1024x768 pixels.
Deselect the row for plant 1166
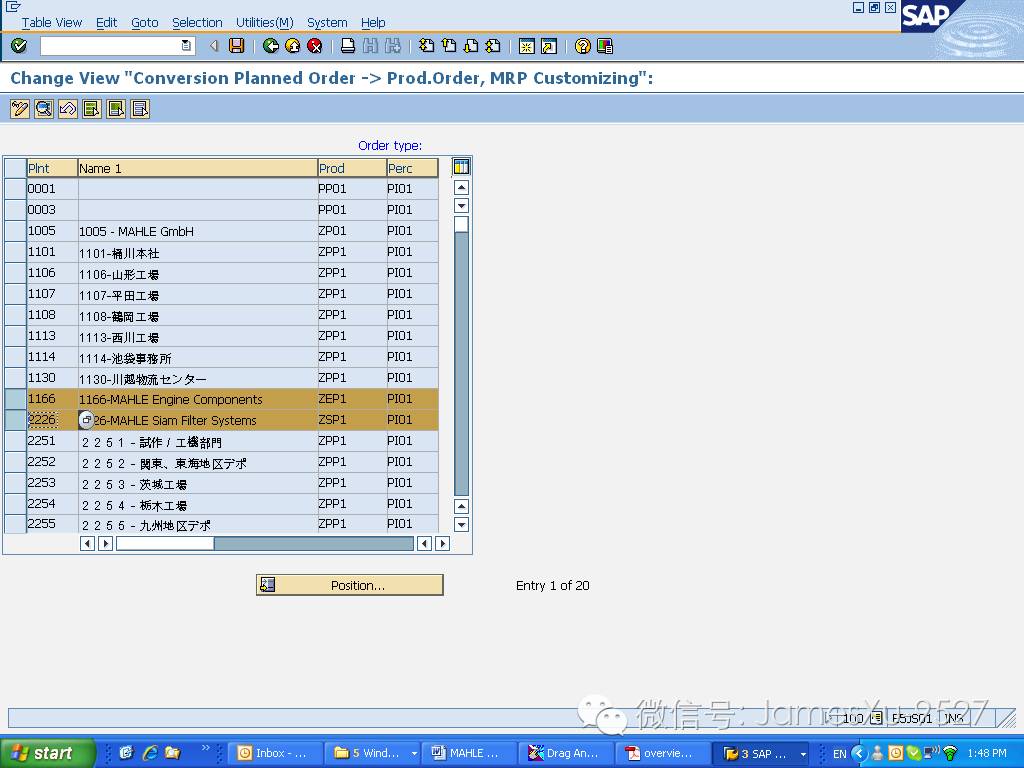pos(15,398)
